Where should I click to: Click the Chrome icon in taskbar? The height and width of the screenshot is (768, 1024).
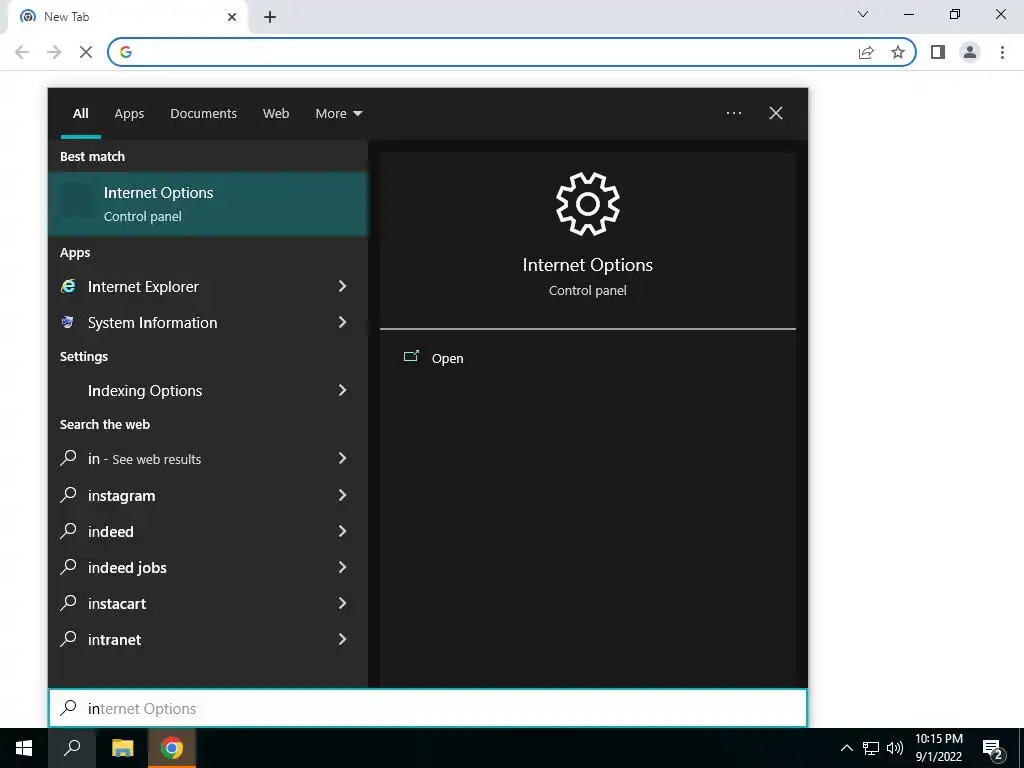click(x=172, y=748)
